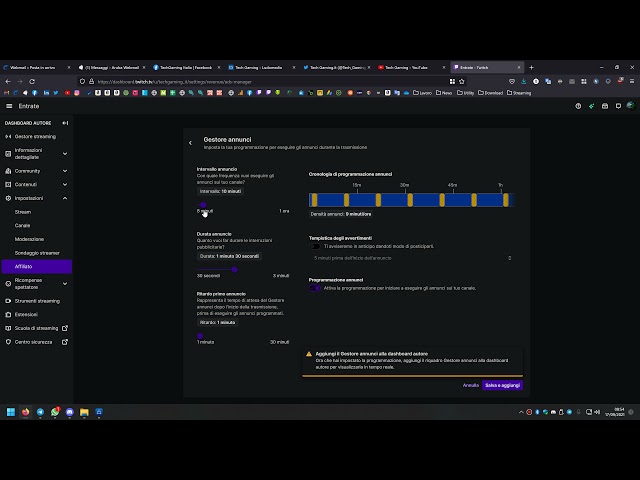The width and height of the screenshot is (640, 480).
Task: Open the Windows Start menu
Action: click(x=11, y=412)
